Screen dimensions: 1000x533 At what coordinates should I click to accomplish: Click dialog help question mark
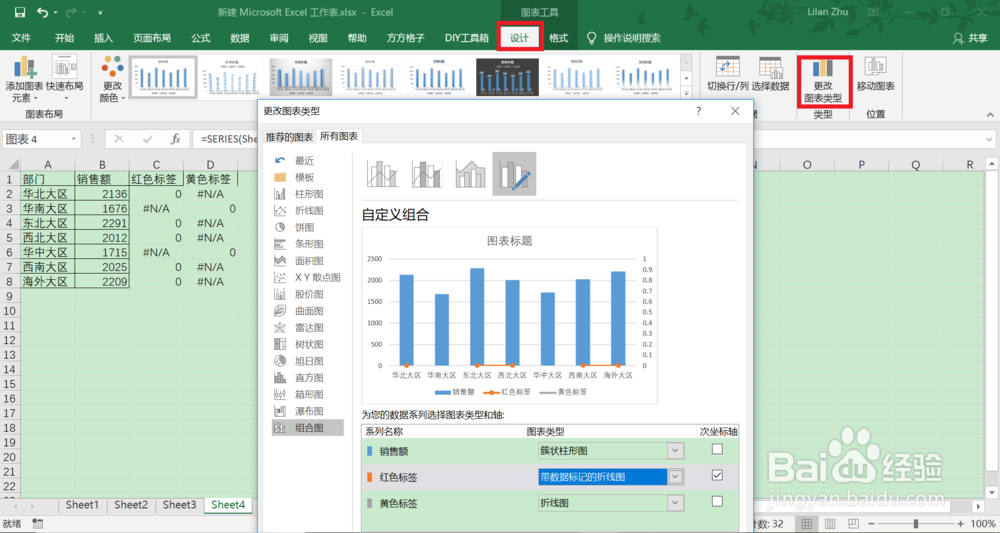[698, 111]
